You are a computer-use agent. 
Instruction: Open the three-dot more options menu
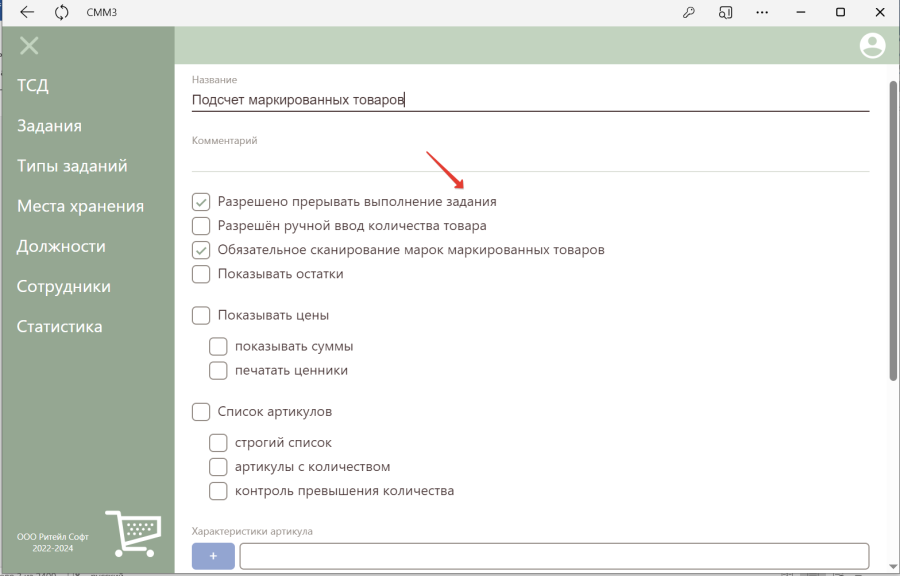coord(762,12)
